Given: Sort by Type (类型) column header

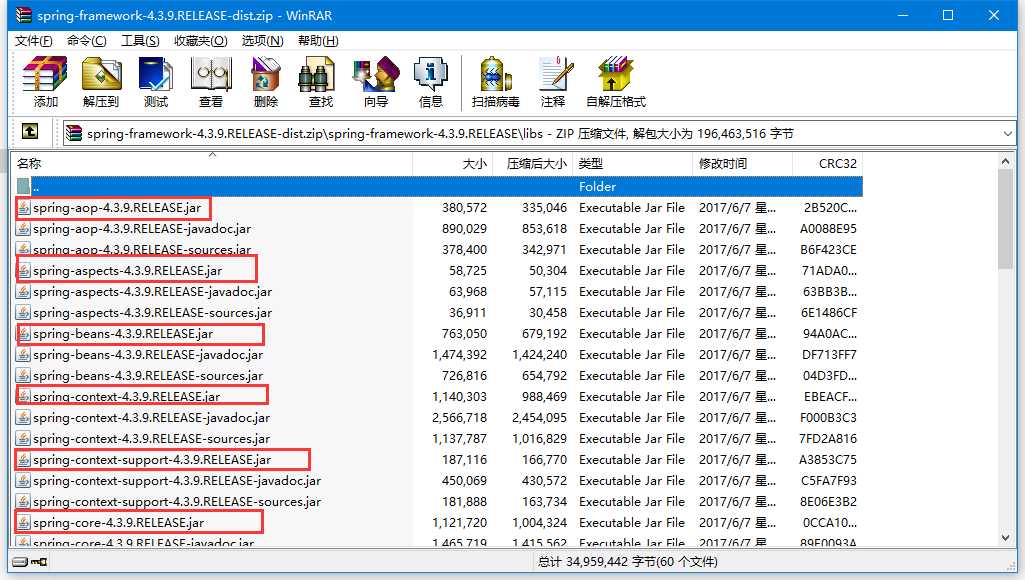Looking at the screenshot, I should point(632,163).
